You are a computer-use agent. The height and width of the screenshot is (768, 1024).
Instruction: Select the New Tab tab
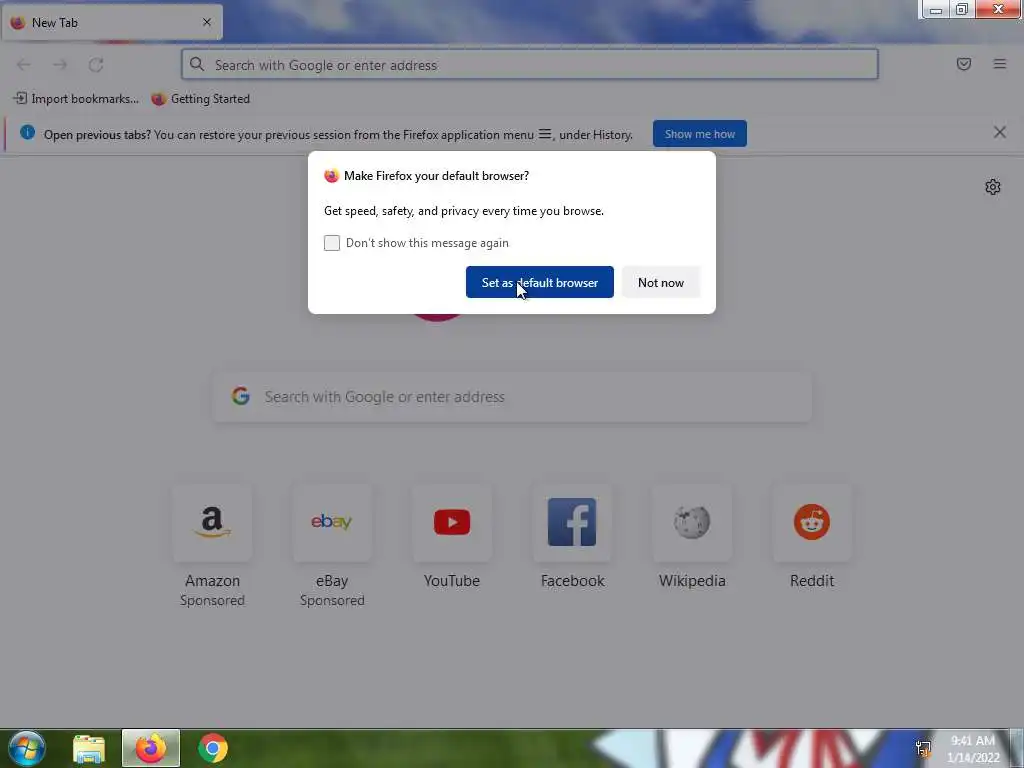pyautogui.click(x=112, y=22)
